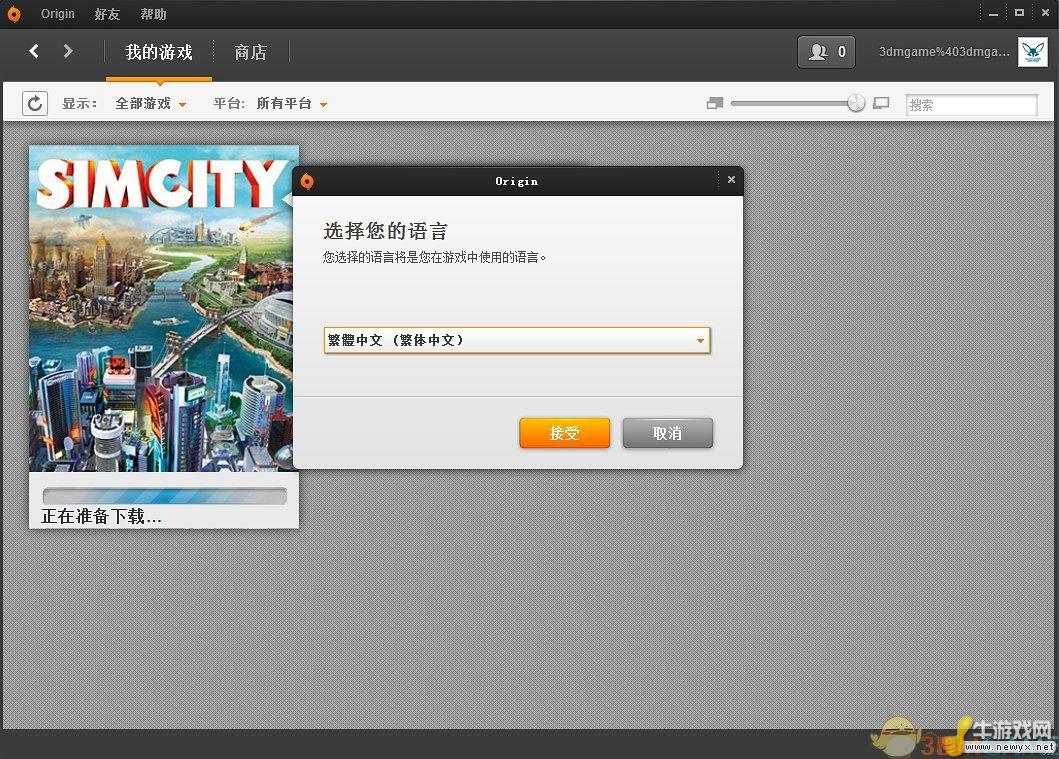This screenshot has height=759, width=1059.
Task: Focus the 搜索 search field
Action: [971, 105]
